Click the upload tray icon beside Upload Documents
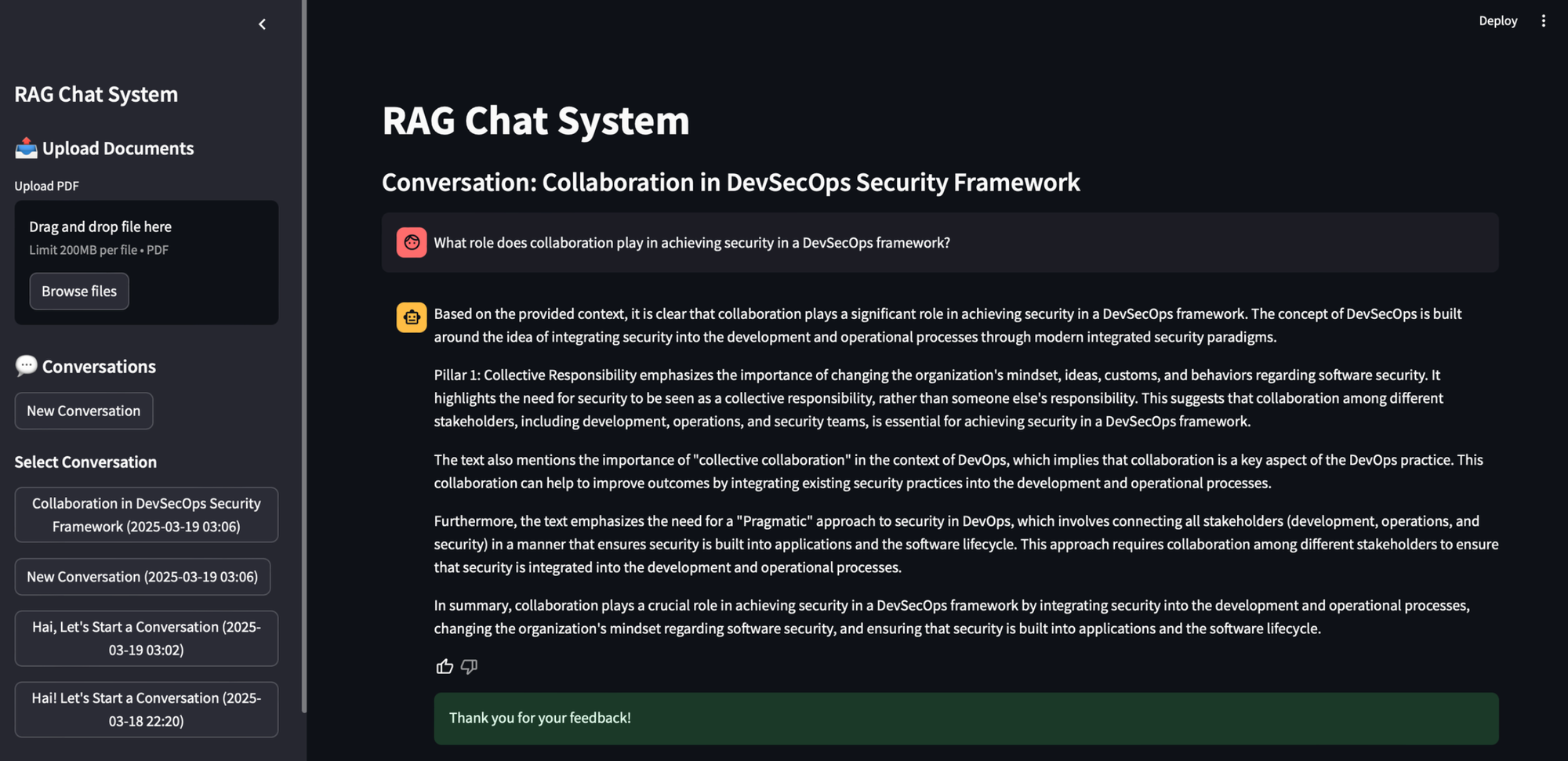Screen dimensions: 1568x761 click(26, 147)
